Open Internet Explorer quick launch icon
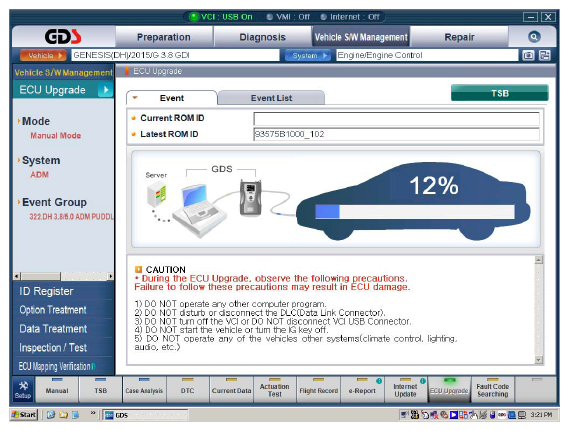Screen dimensions: 569x431 [x=51, y=414]
